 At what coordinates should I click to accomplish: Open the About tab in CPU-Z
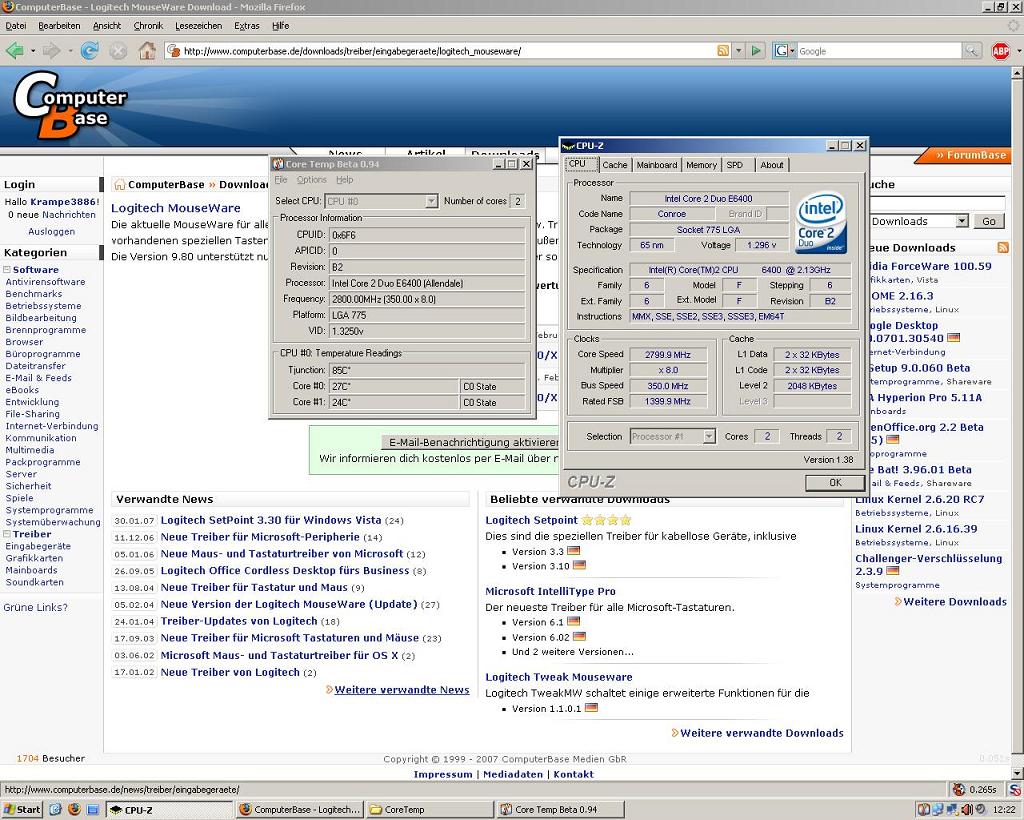[x=772, y=165]
